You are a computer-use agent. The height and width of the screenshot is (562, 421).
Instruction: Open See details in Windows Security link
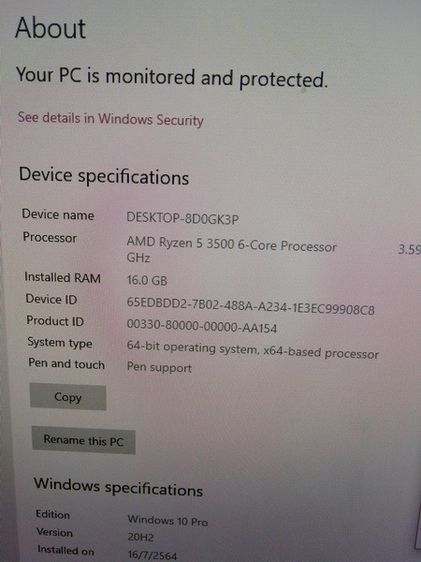pyautogui.click(x=110, y=119)
